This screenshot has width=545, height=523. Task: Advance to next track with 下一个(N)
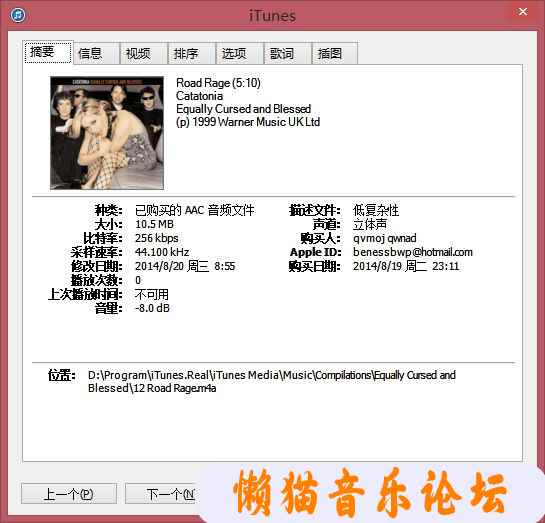(x=162, y=494)
